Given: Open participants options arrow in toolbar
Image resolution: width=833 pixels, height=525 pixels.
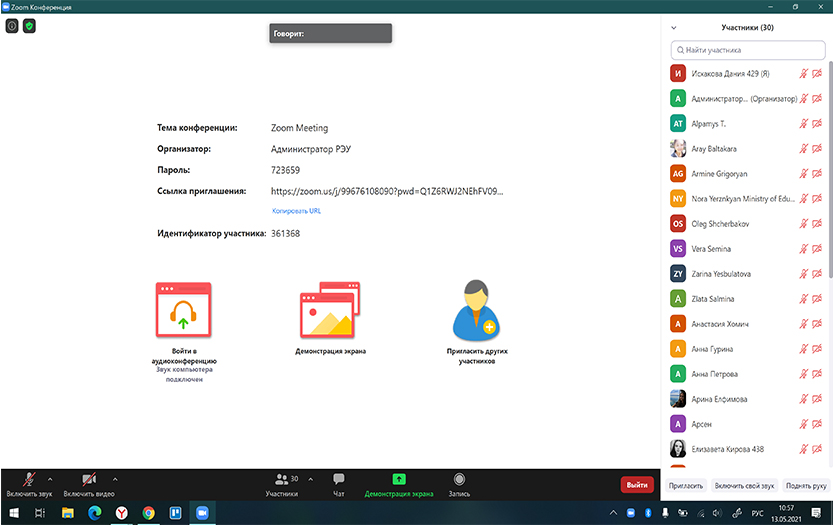Looking at the screenshot, I should tap(311, 479).
